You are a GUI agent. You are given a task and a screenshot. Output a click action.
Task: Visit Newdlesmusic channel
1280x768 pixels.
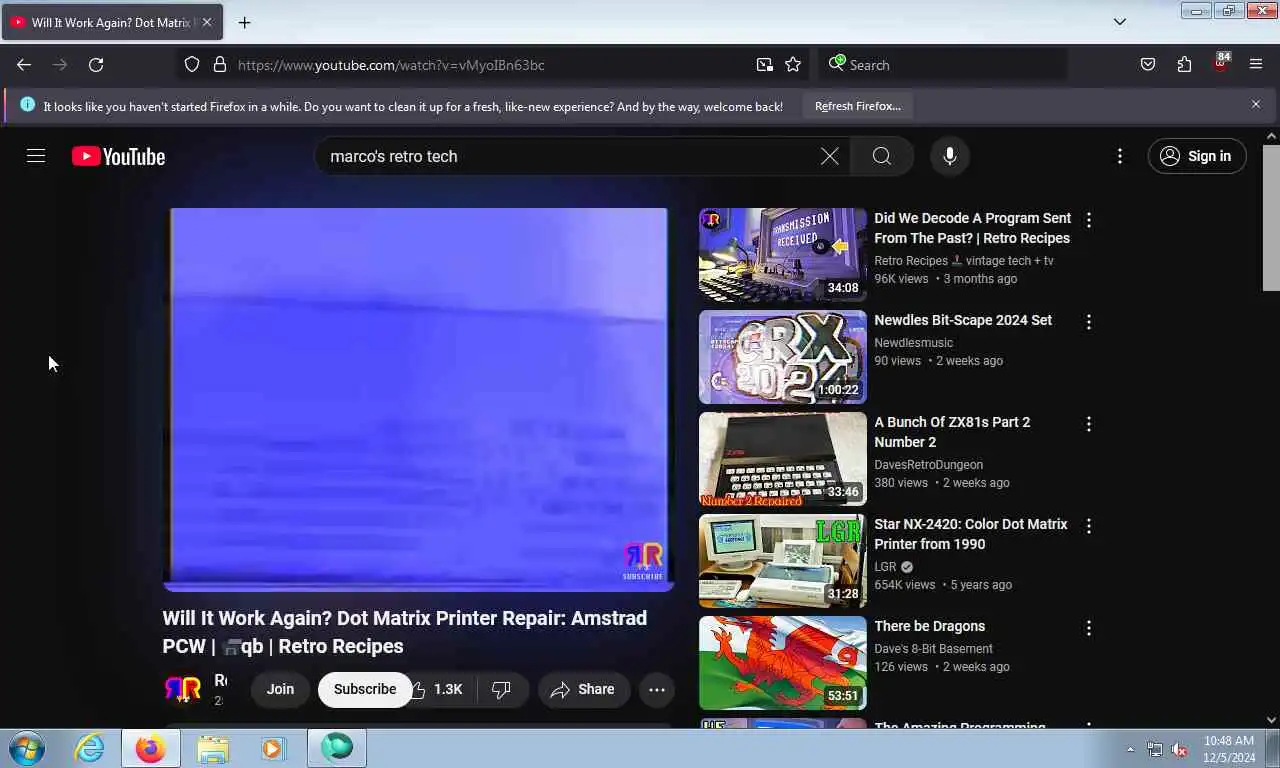913,343
